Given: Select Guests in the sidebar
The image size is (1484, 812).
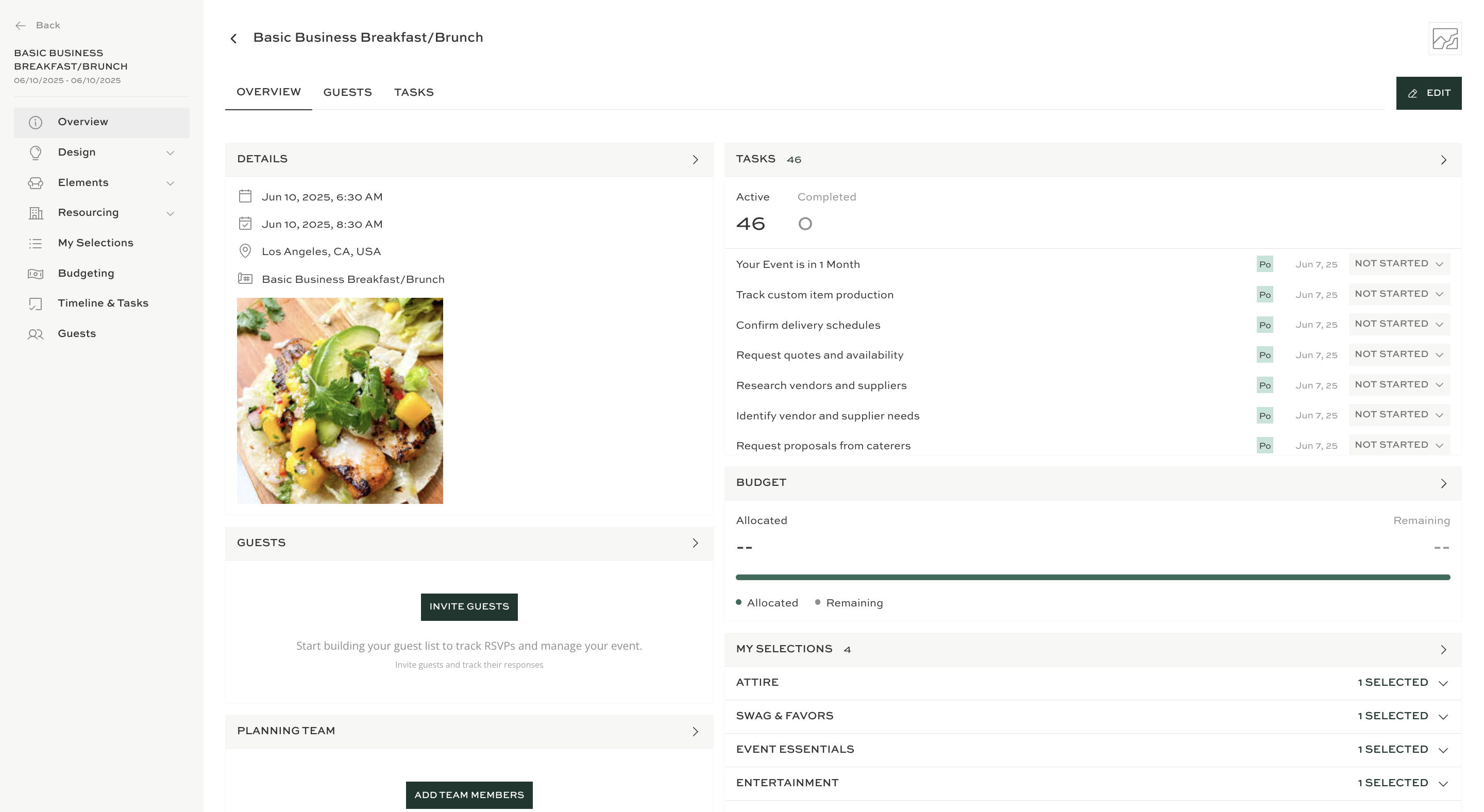Looking at the screenshot, I should pos(102,334).
